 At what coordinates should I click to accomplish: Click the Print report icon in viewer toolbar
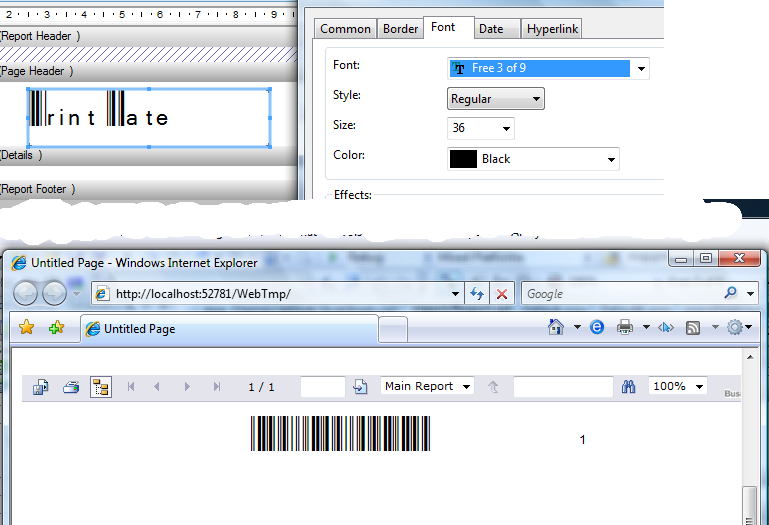[71, 387]
